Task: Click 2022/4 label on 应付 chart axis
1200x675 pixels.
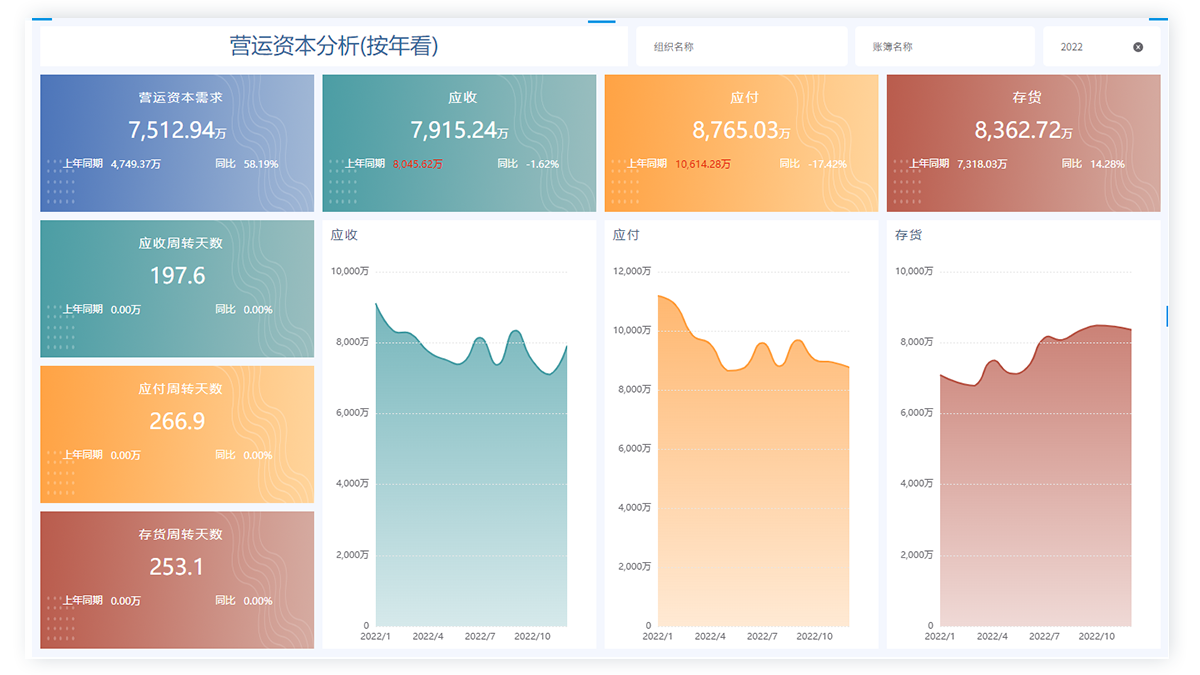Action: pos(710,636)
